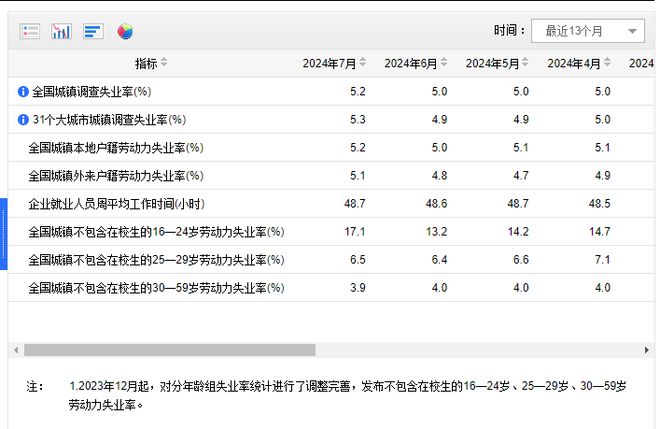Click the left arrow of horizontal scrollbar
The width and height of the screenshot is (660, 429).
pos(16,350)
